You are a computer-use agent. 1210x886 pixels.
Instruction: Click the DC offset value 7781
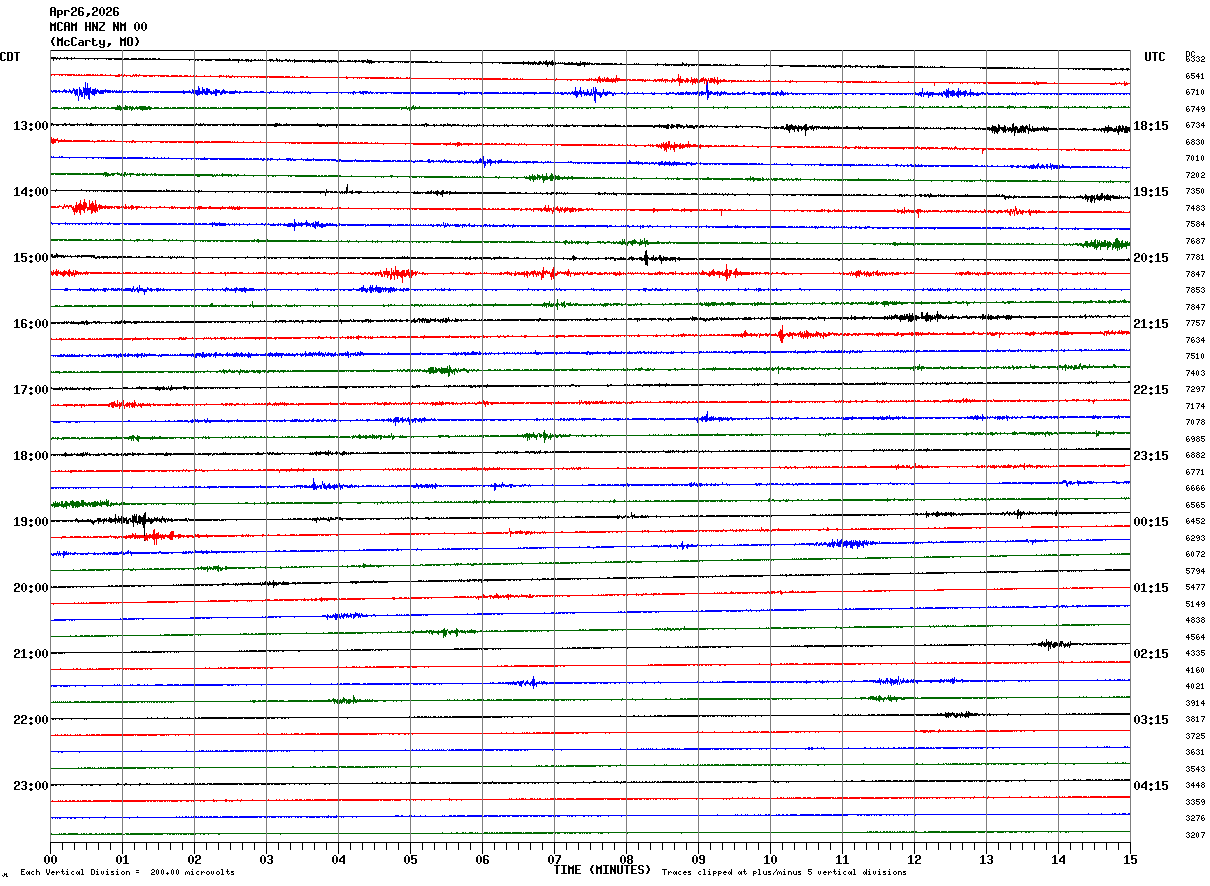tap(1195, 258)
